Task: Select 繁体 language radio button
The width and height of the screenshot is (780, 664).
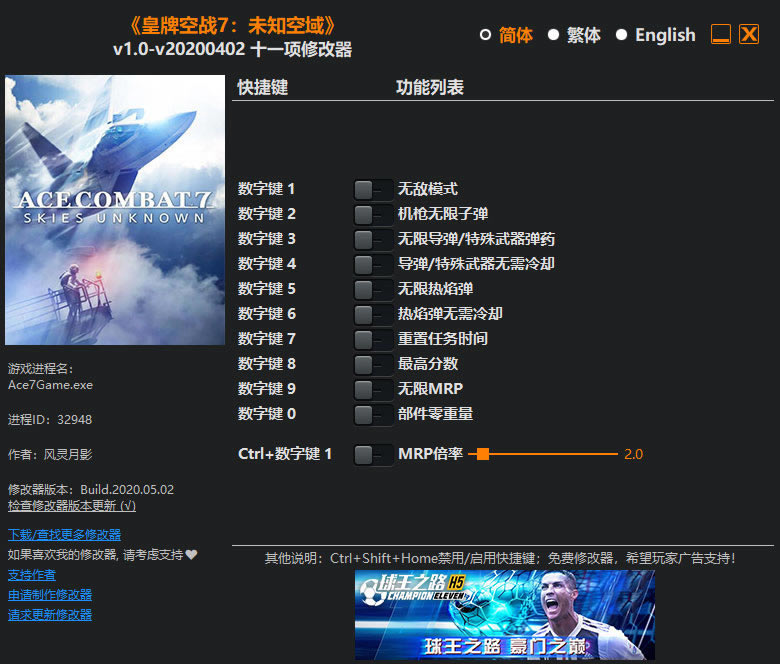Action: tap(553, 35)
